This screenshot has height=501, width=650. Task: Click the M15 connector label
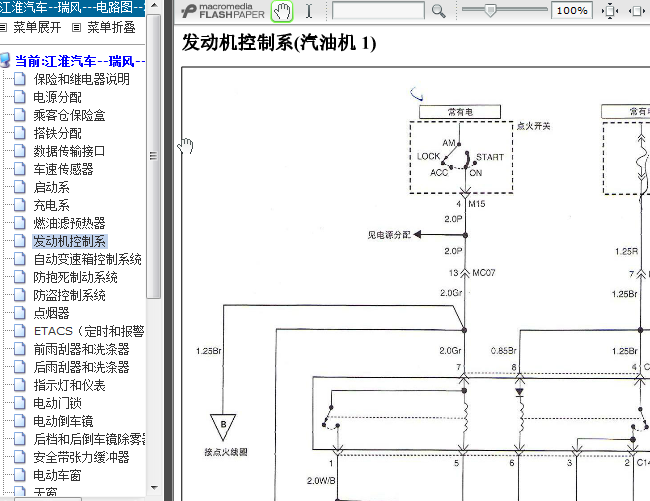tap(477, 204)
